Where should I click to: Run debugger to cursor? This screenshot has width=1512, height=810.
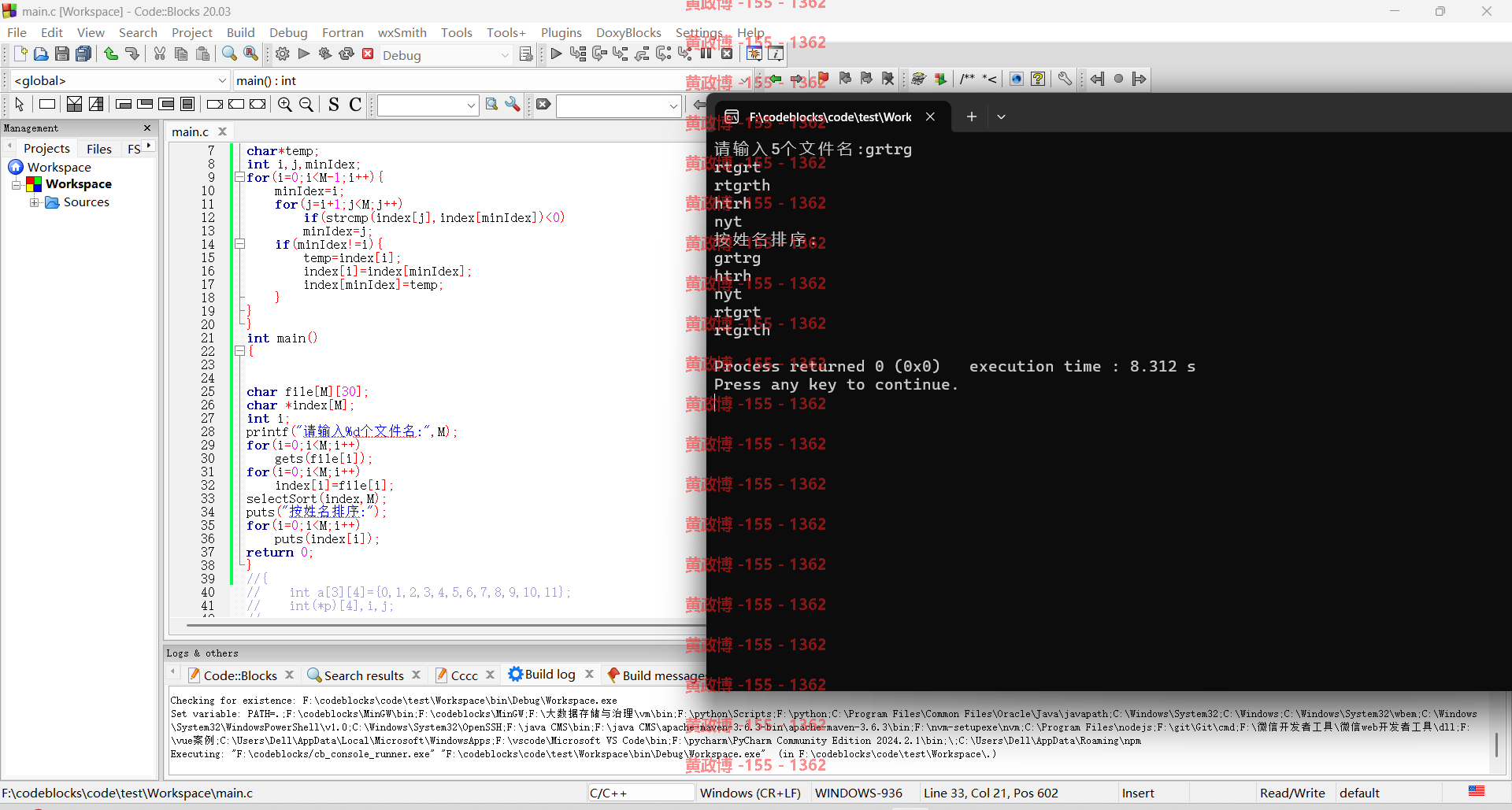[578, 54]
